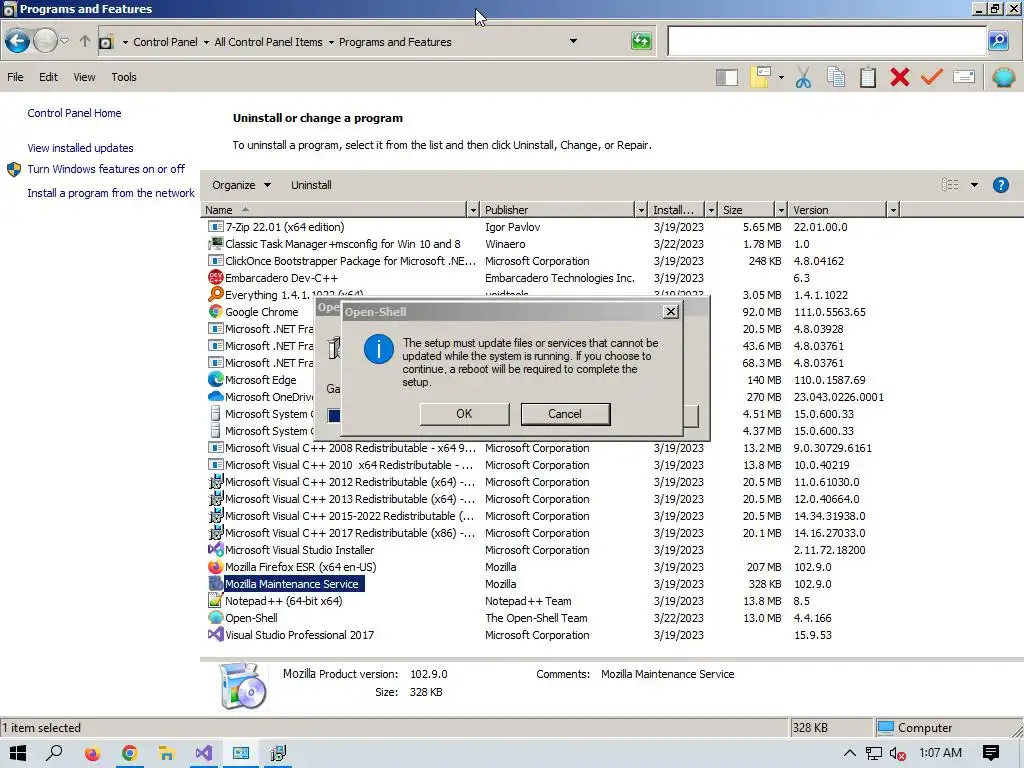Viewport: 1024px width, 768px height.
Task: Select Notepad++ (64-bit x64) entry
Action: tap(283, 601)
